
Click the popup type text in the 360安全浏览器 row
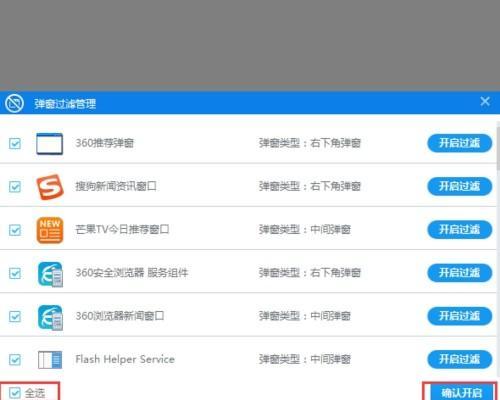310,273
